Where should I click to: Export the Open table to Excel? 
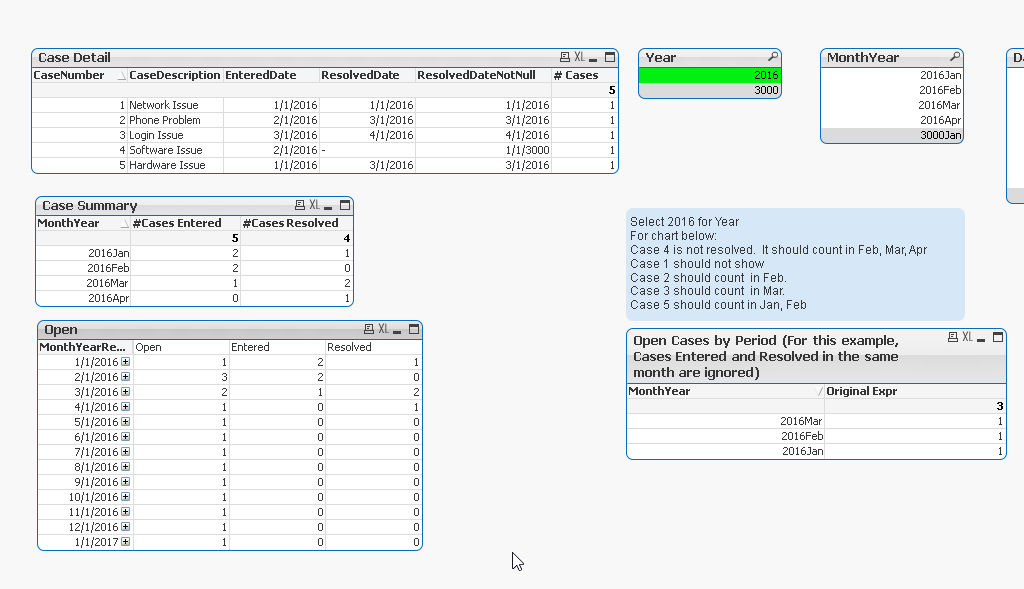tap(383, 329)
